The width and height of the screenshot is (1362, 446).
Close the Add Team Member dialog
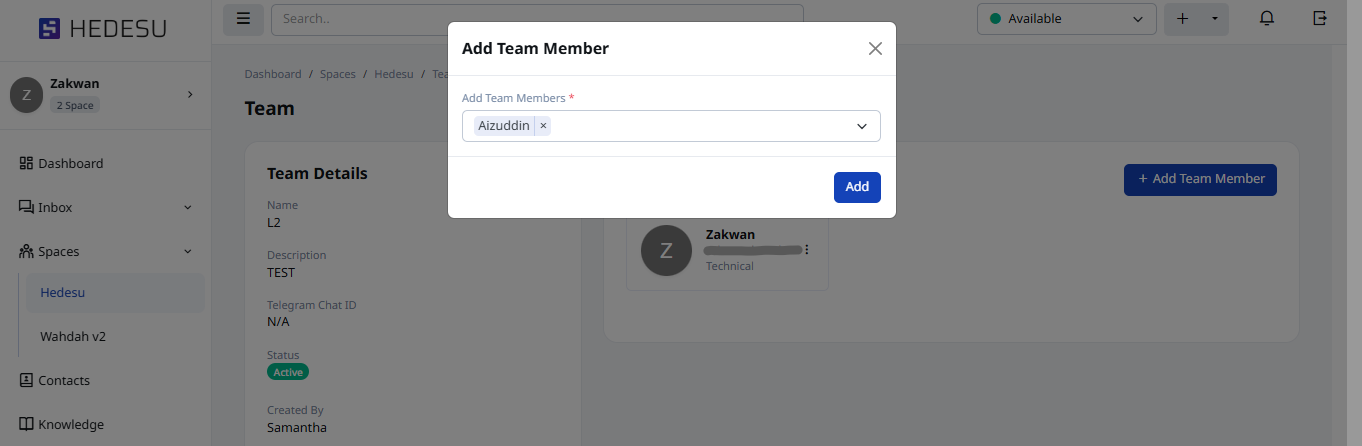(875, 48)
